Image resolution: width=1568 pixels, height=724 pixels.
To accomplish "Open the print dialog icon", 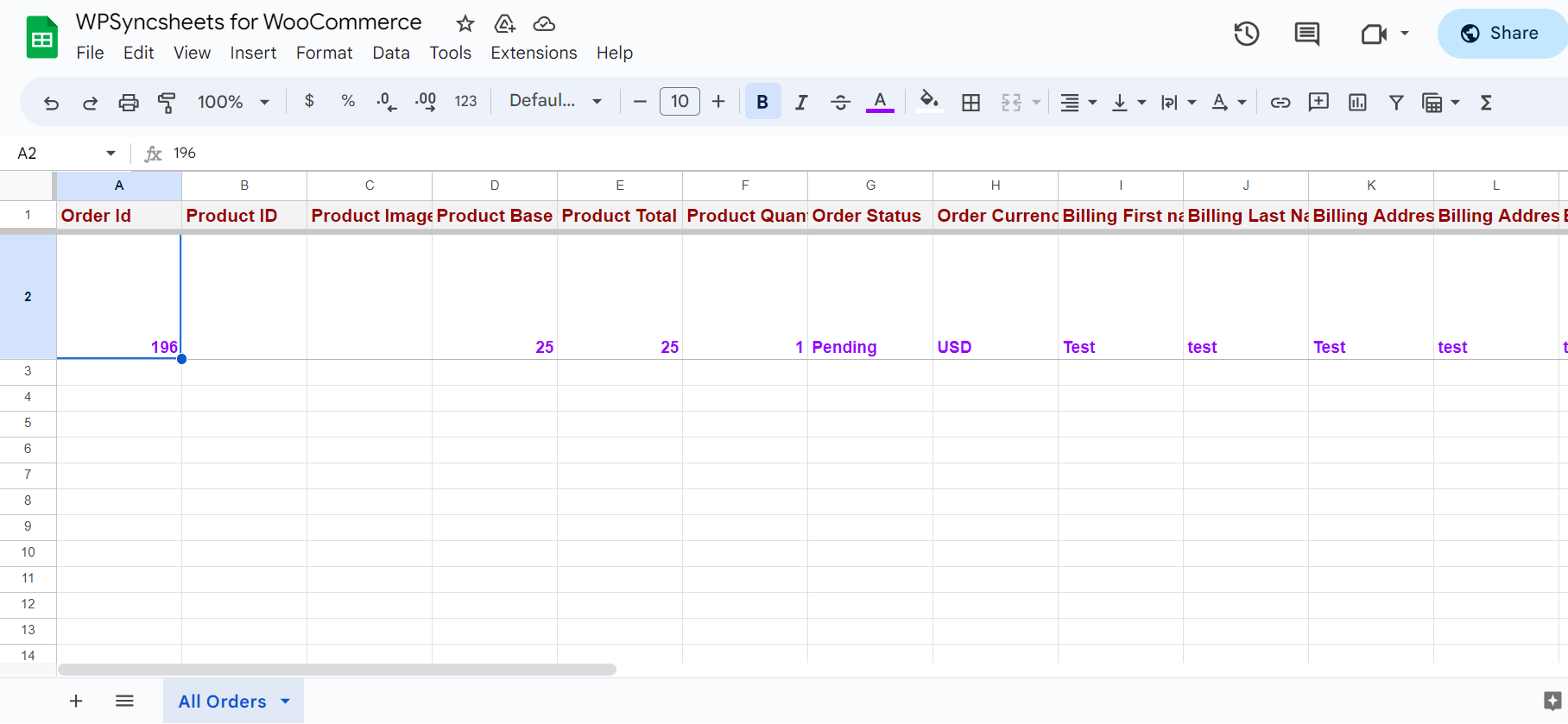I will (129, 103).
